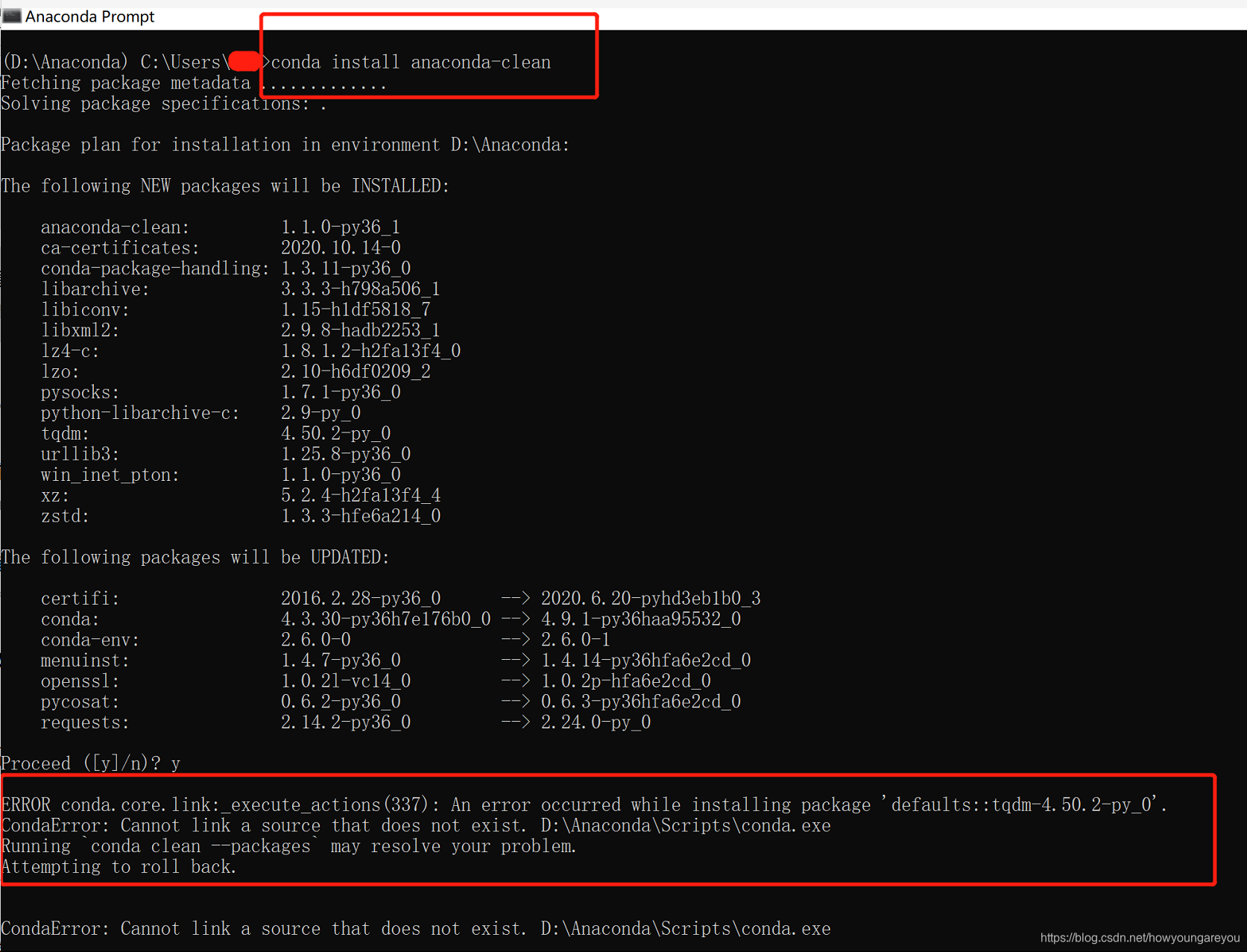The height and width of the screenshot is (952, 1247).
Task: Click the Anaconda Prompt window title text
Action: [89, 16]
